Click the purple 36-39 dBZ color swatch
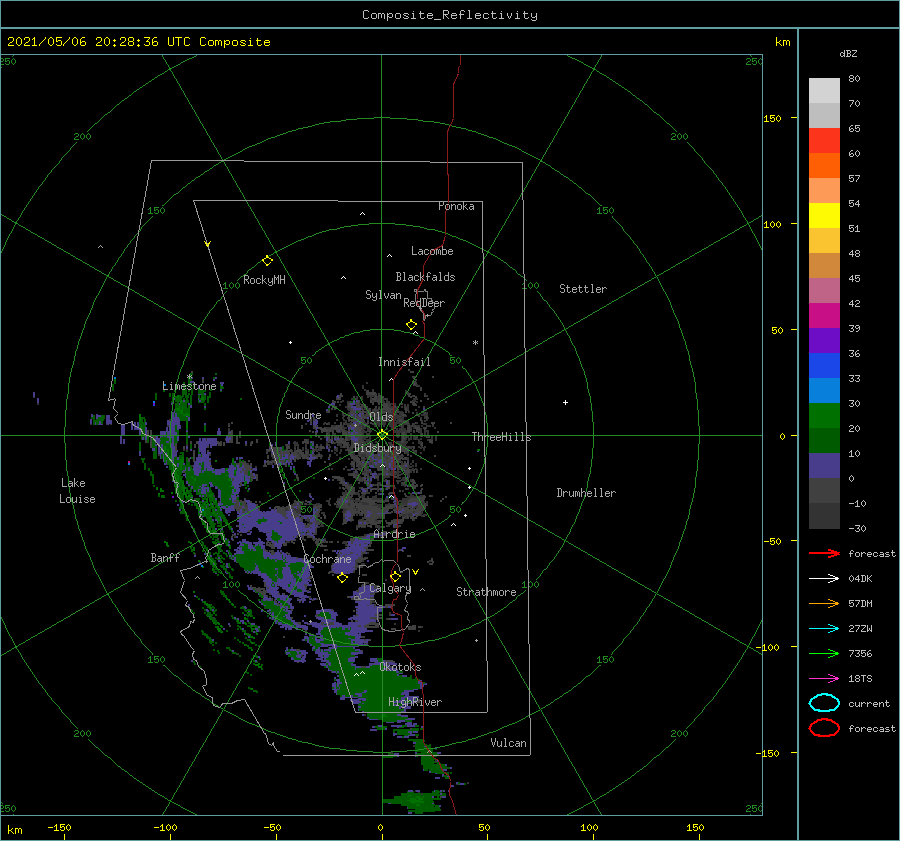Screen dimensions: 900x841 [824, 341]
